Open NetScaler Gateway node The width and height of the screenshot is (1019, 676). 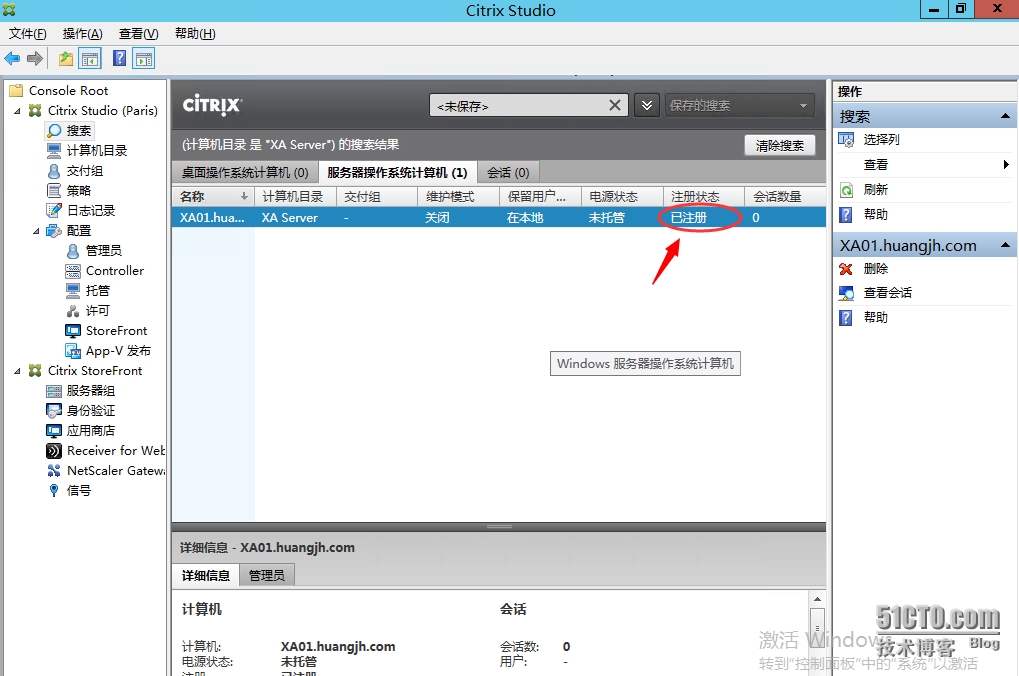tap(107, 471)
